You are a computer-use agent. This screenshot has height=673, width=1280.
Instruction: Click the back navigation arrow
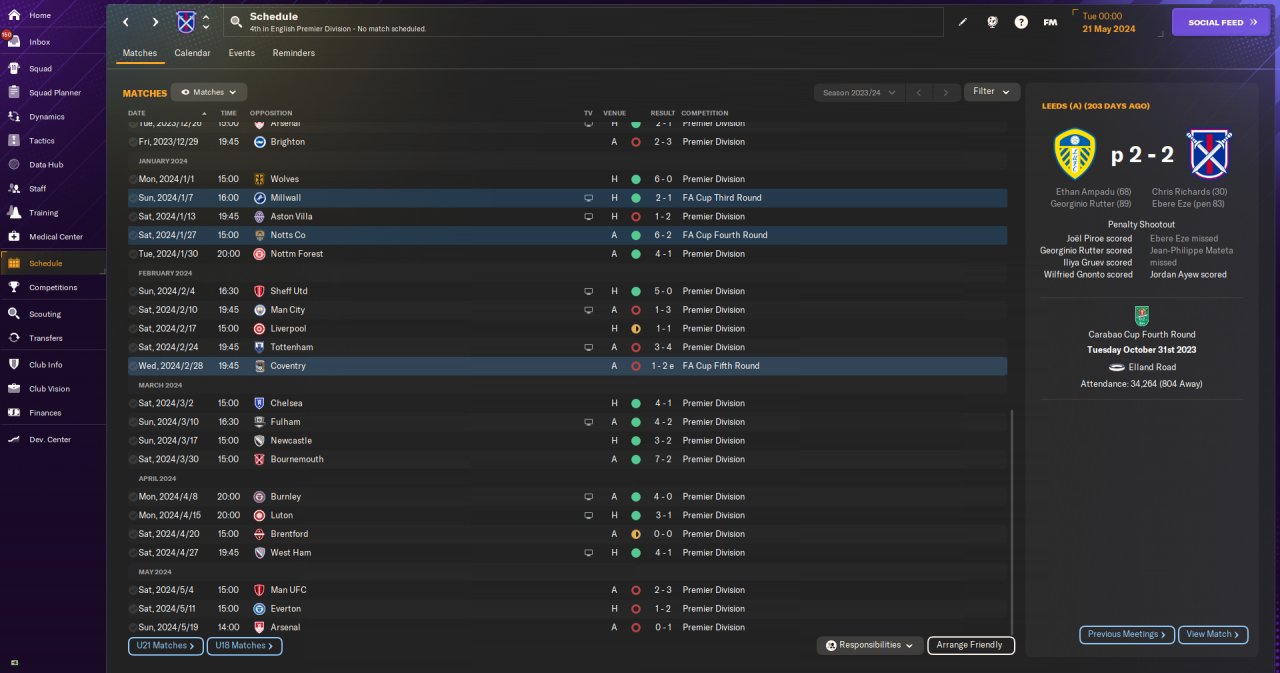126,22
